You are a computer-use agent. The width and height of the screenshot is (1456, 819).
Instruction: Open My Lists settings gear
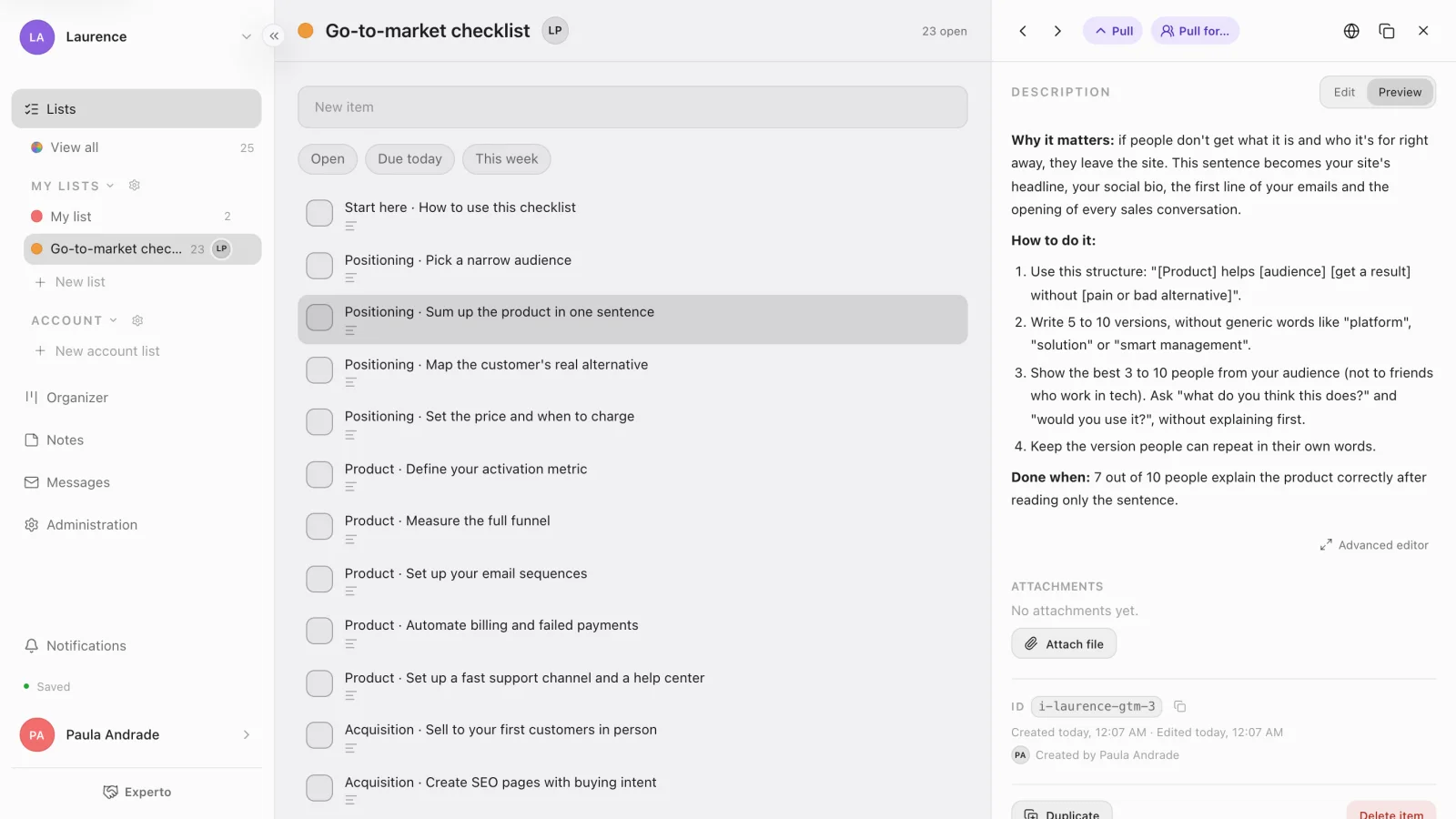pyautogui.click(x=135, y=186)
